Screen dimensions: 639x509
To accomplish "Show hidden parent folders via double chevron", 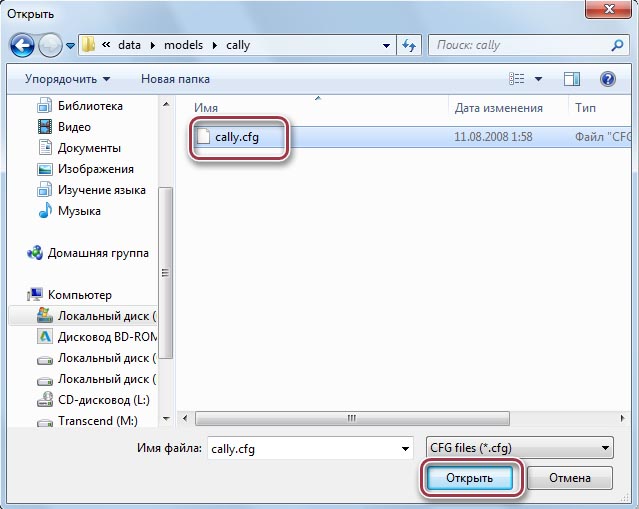I will [x=106, y=45].
